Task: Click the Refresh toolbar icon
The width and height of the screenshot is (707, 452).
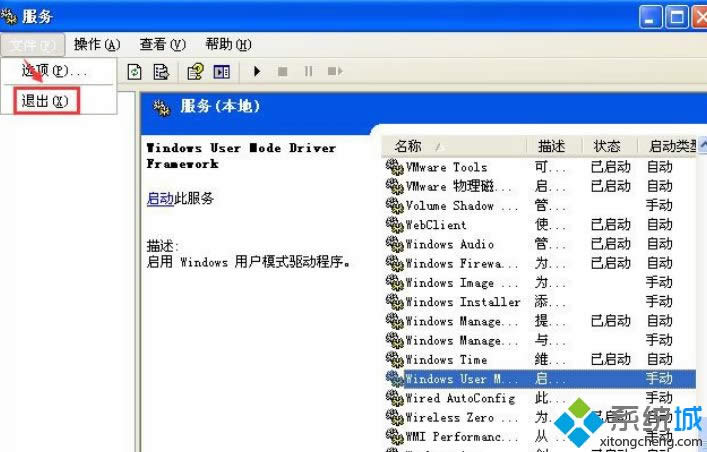Action: [134, 71]
